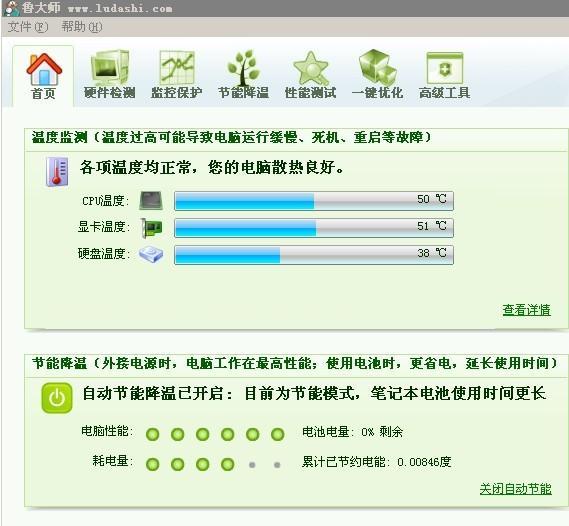Click the 电池电量: 0% 剩余 text
Screen dimensions: 569x526
click(x=353, y=432)
